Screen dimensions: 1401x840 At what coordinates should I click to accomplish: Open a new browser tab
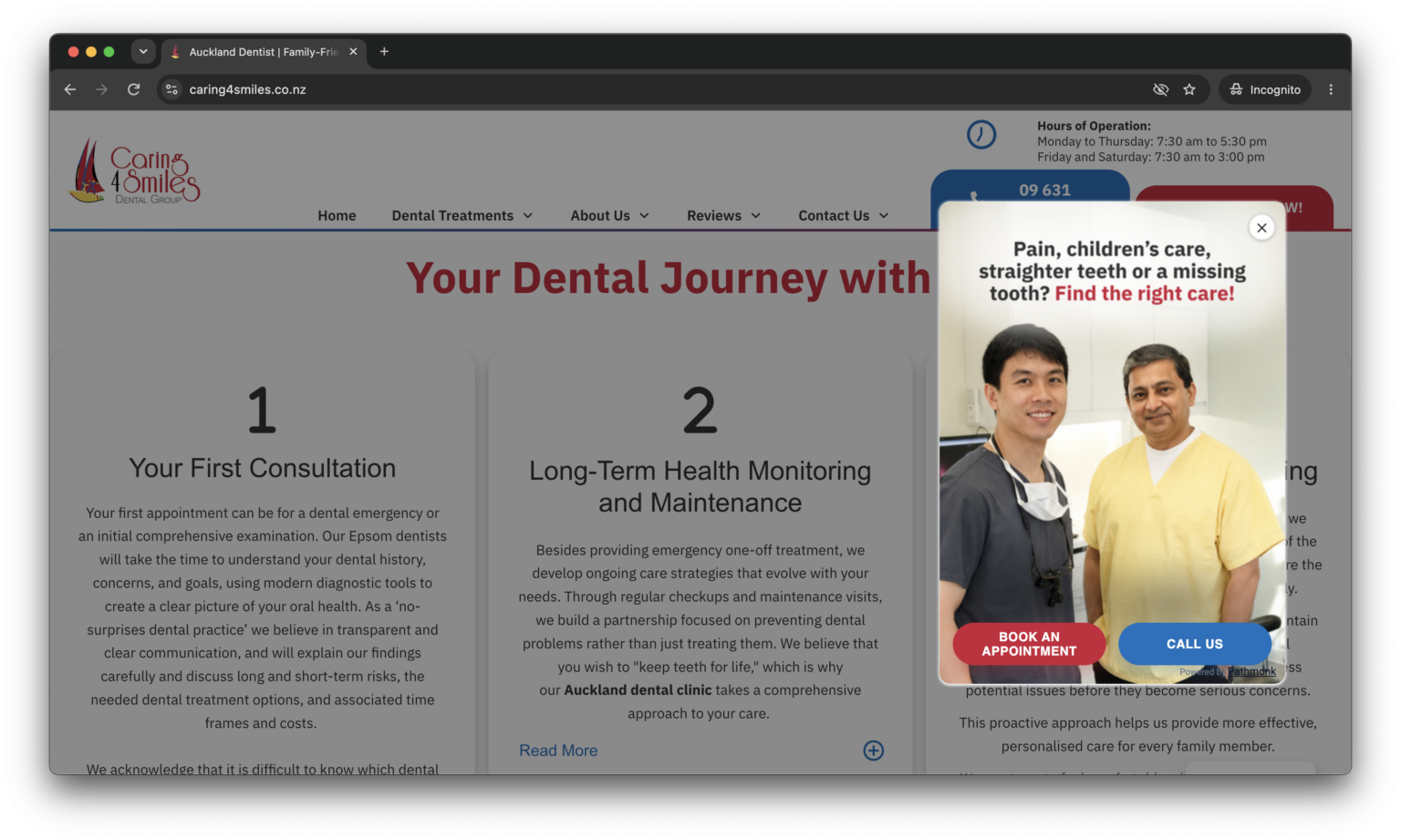click(384, 52)
